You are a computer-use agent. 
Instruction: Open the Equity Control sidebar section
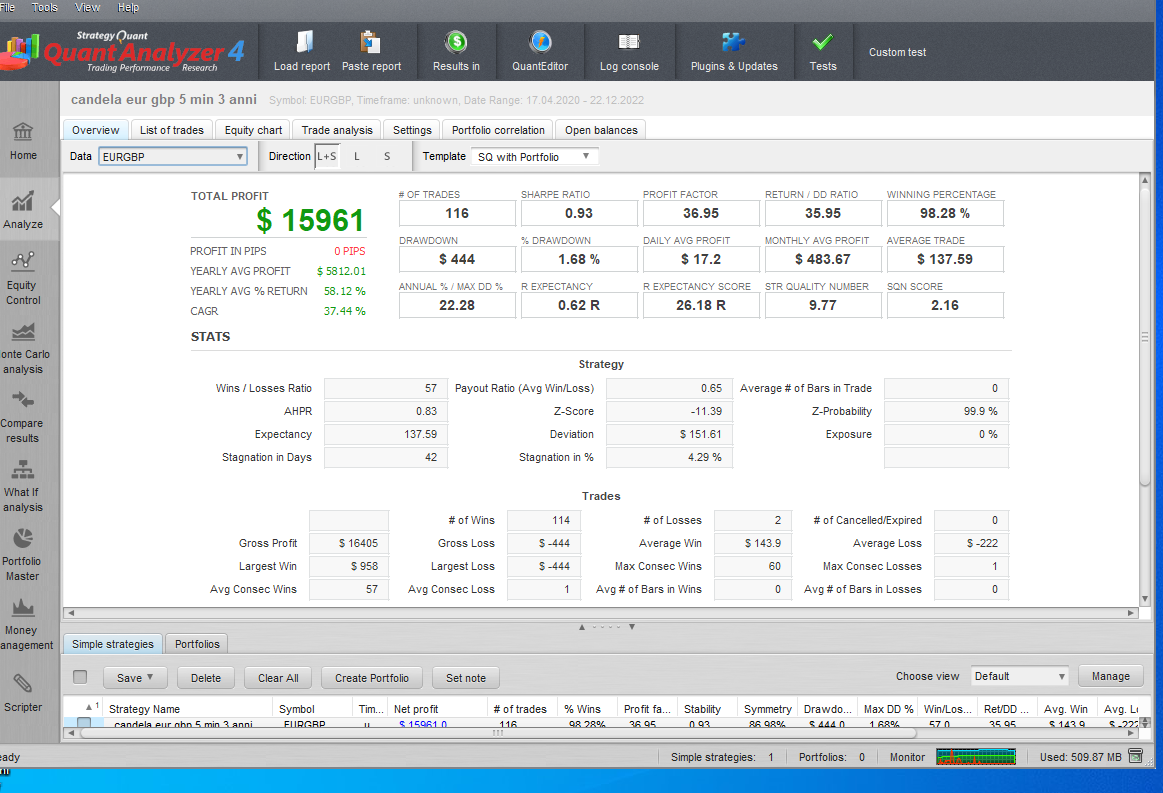tap(23, 277)
